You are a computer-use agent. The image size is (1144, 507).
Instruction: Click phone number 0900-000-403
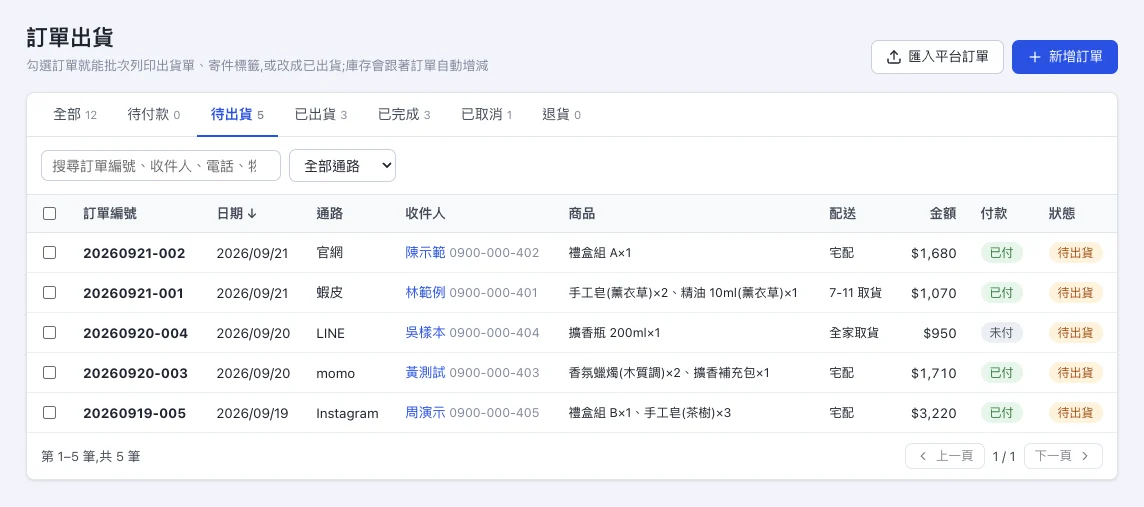(x=494, y=374)
